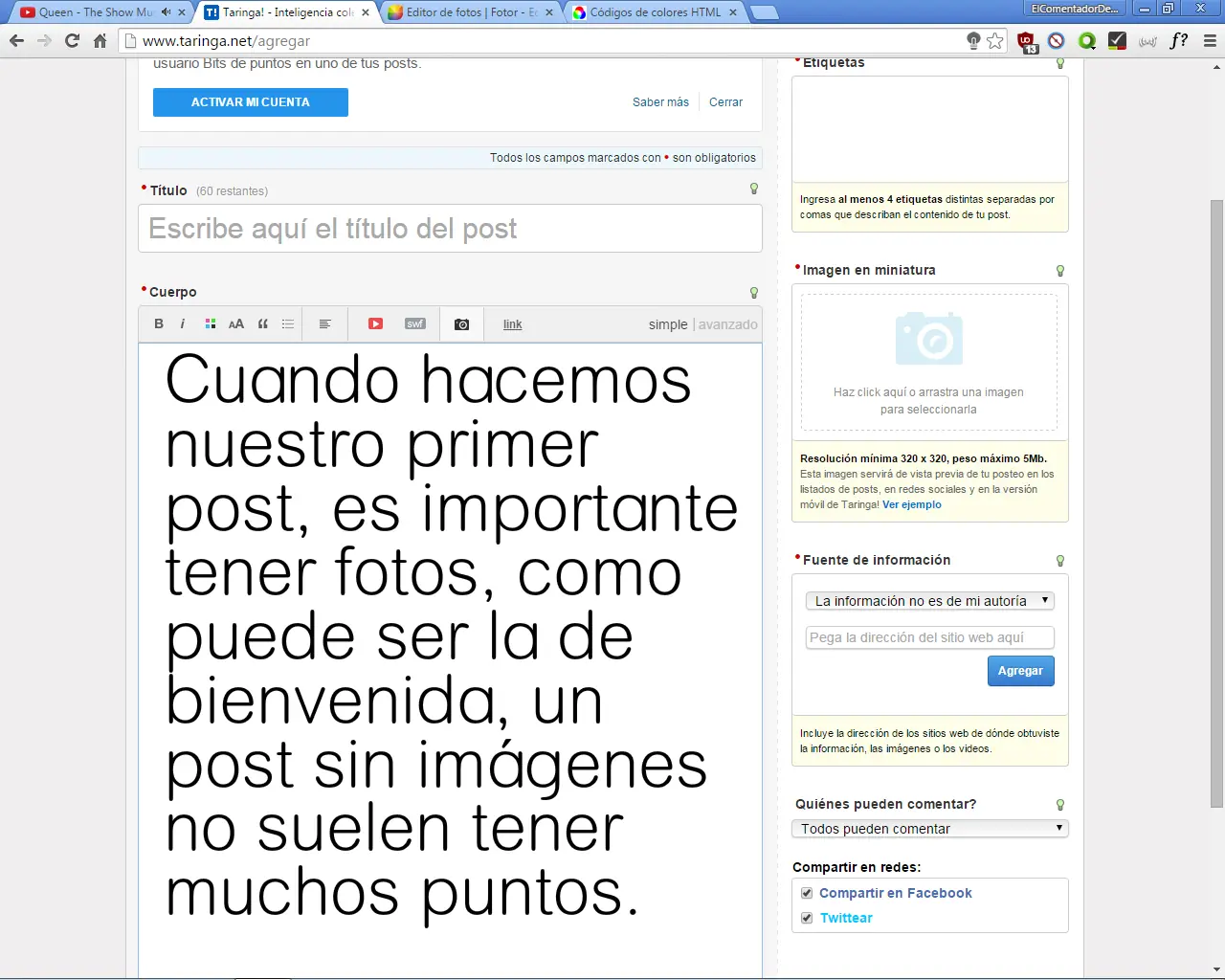Show the help bulb next to Etiquetas
The width and height of the screenshot is (1225, 980).
[x=1059, y=63]
